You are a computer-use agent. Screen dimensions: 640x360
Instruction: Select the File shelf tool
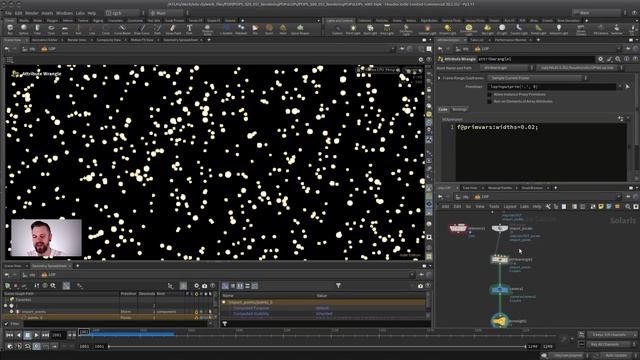tap(255, 29)
